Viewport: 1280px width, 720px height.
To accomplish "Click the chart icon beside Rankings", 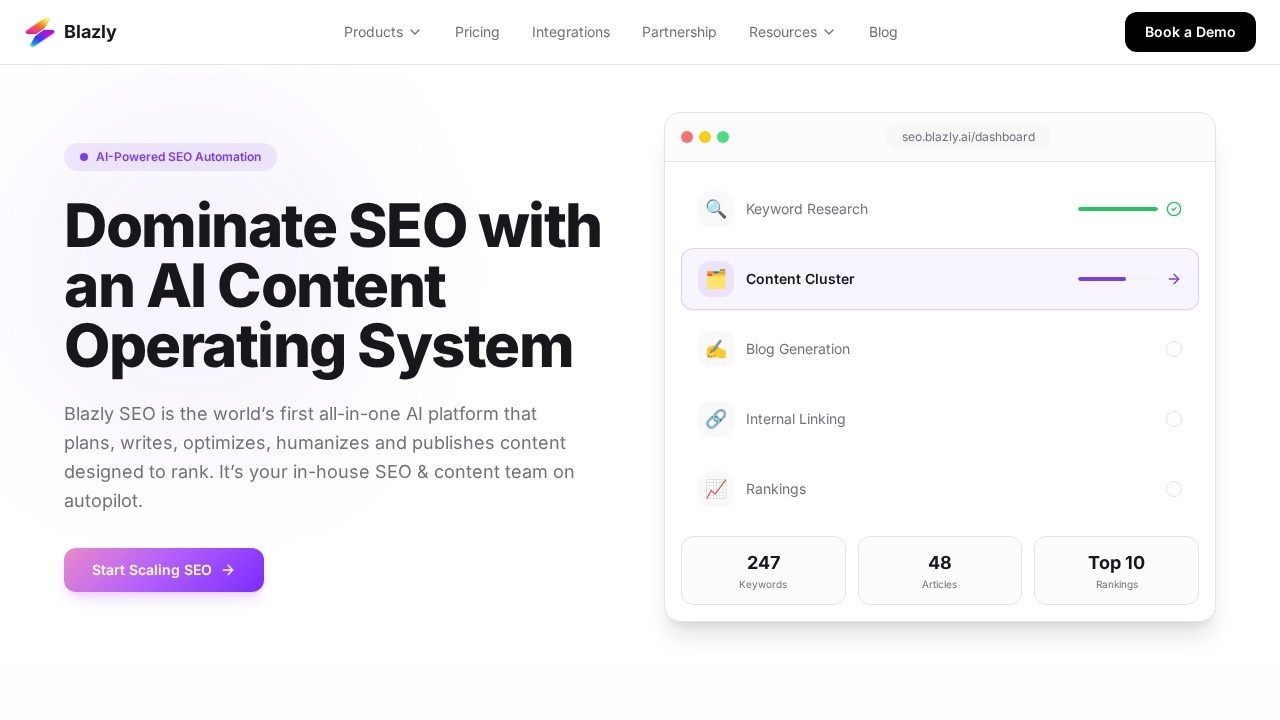I will click(x=716, y=489).
